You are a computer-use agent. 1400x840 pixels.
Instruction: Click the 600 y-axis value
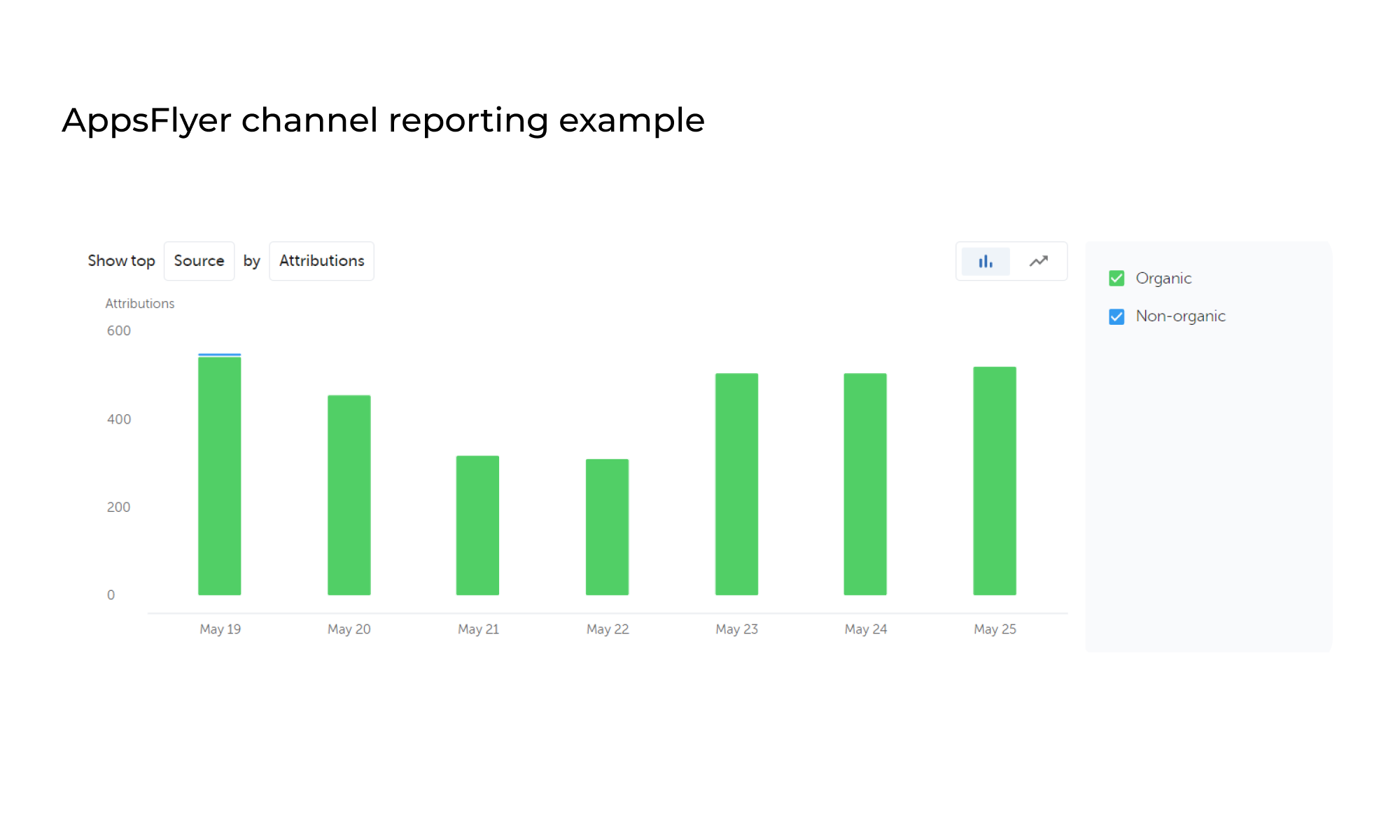tap(119, 331)
